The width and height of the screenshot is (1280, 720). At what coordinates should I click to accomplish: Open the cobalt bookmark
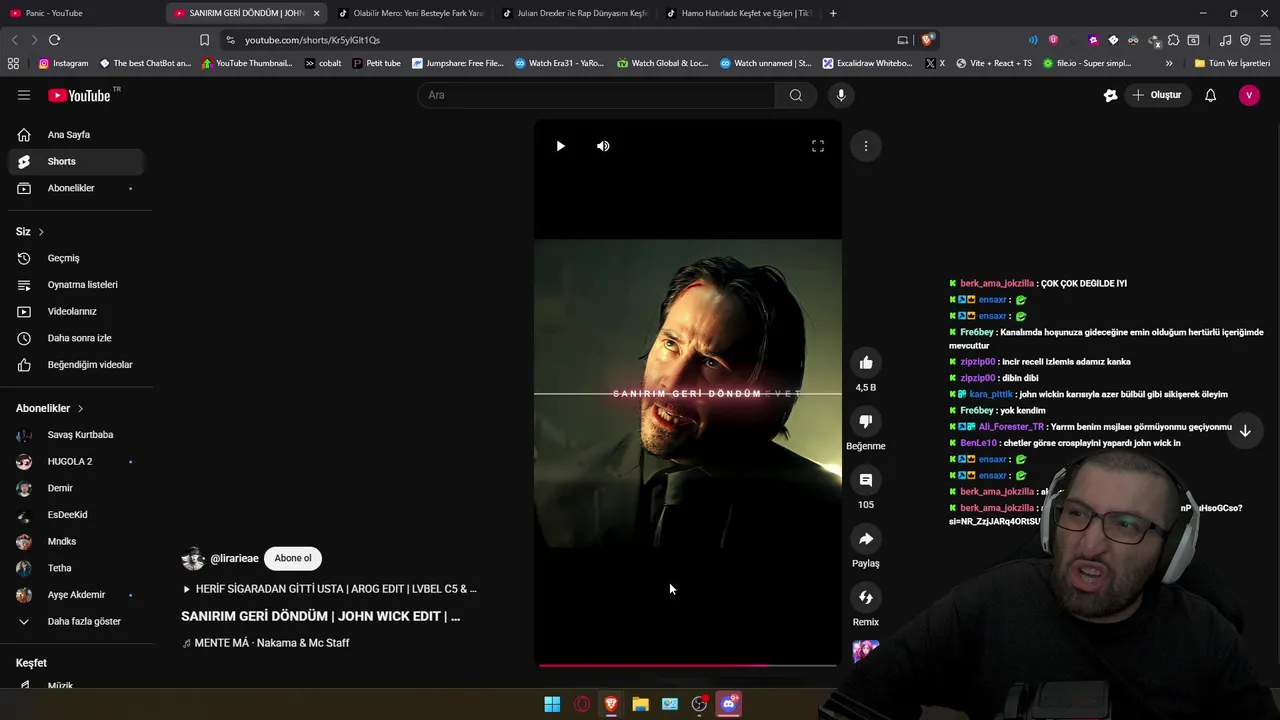pyautogui.click(x=323, y=63)
